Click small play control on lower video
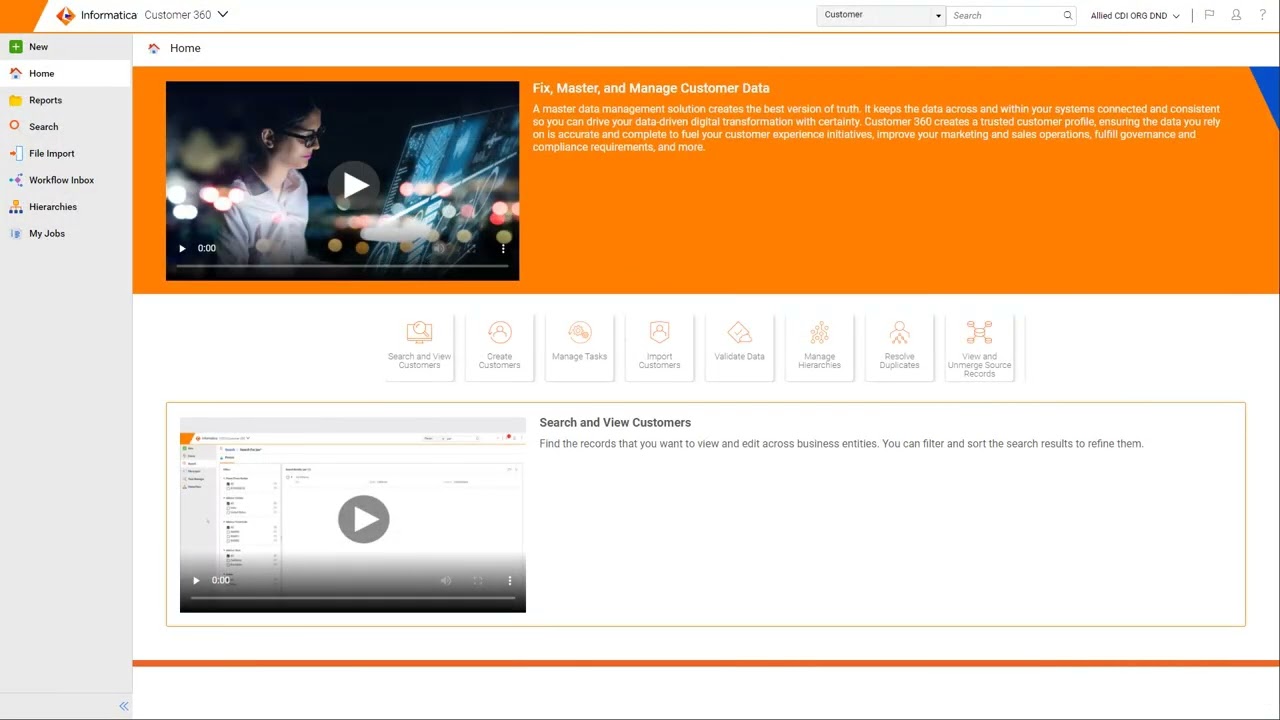 196,580
